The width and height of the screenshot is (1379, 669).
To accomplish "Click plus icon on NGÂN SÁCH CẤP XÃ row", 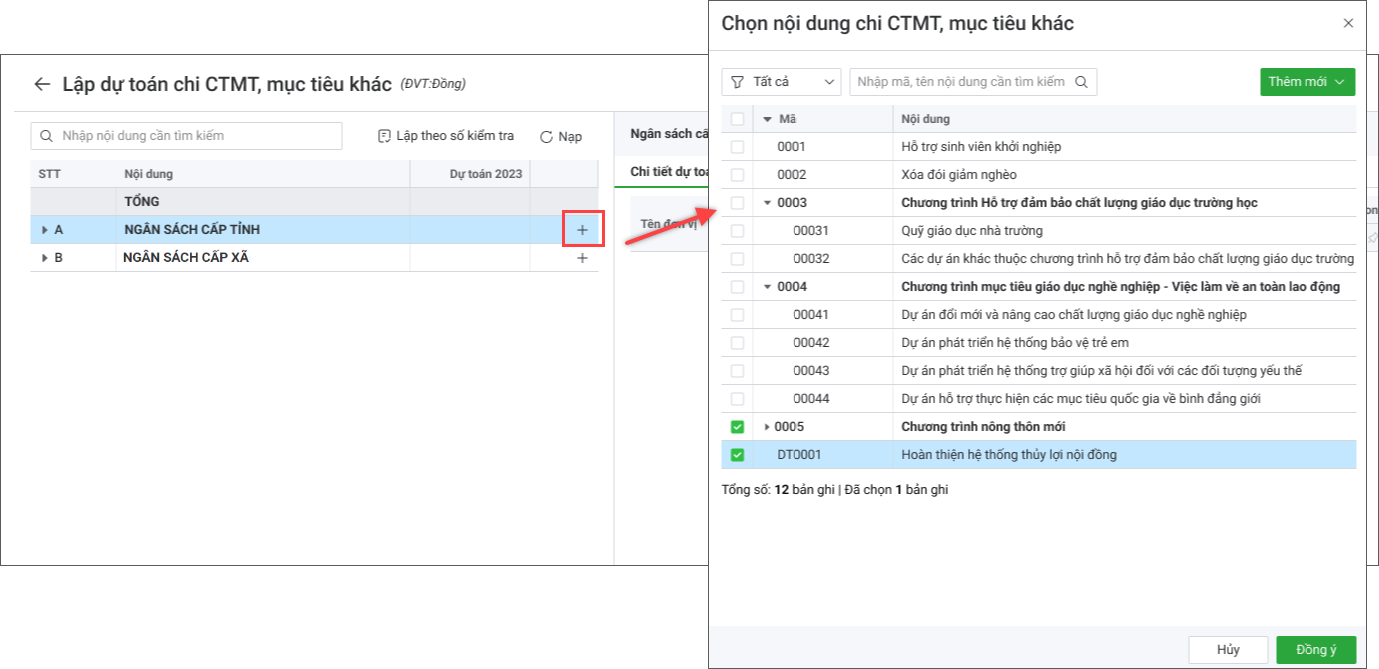I will pyautogui.click(x=582, y=258).
